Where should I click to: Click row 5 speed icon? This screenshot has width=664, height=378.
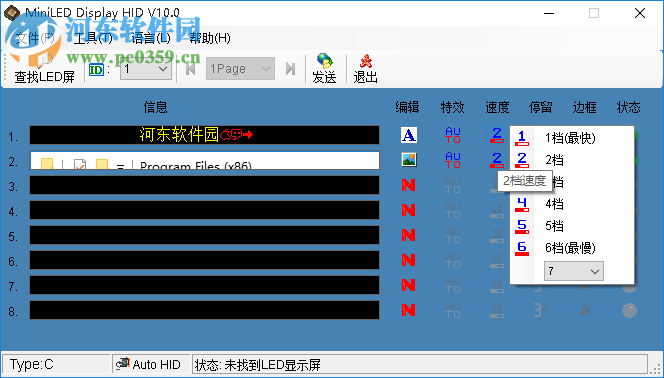coord(497,235)
